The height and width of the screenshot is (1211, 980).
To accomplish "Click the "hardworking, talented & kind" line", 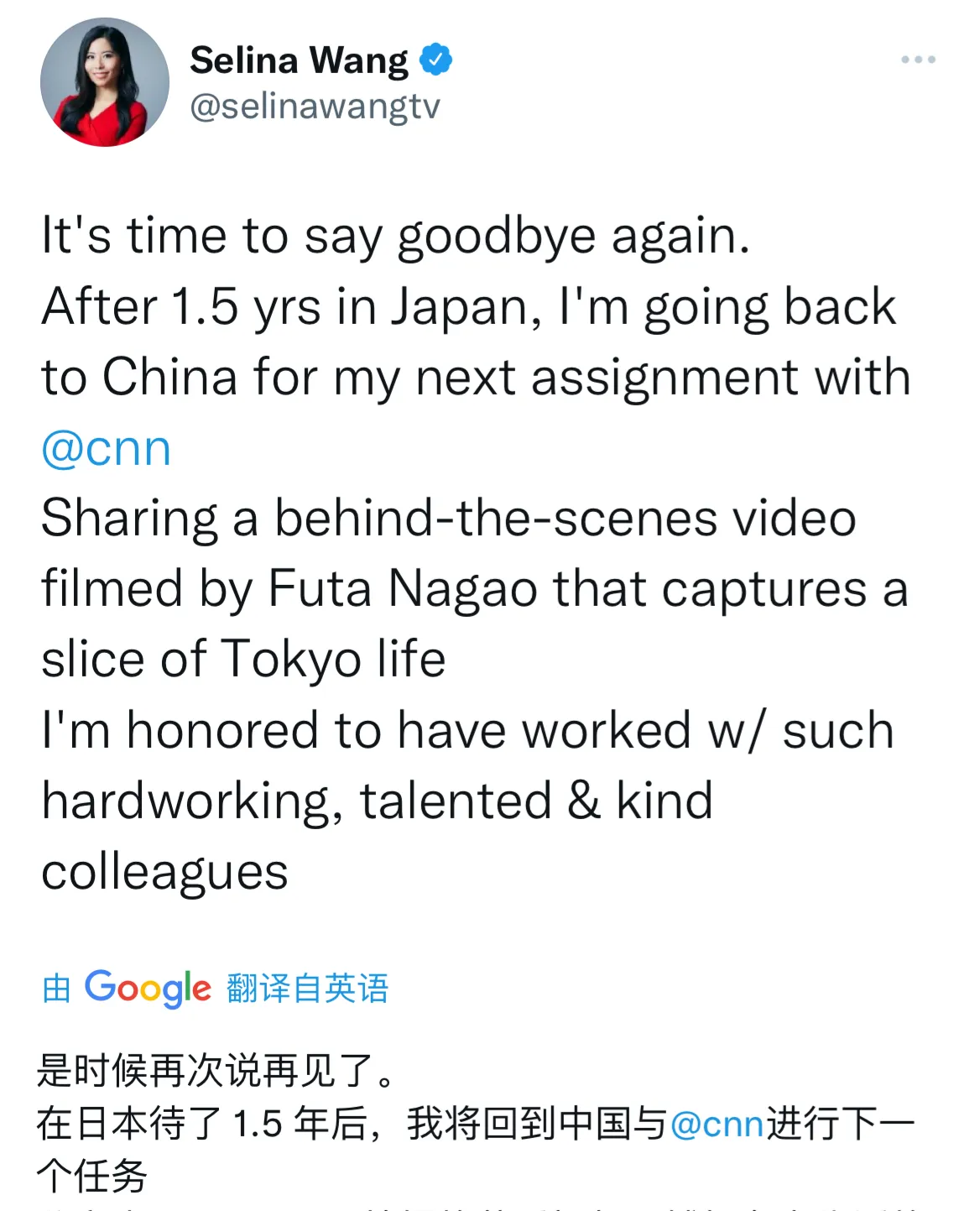I will [x=377, y=801].
